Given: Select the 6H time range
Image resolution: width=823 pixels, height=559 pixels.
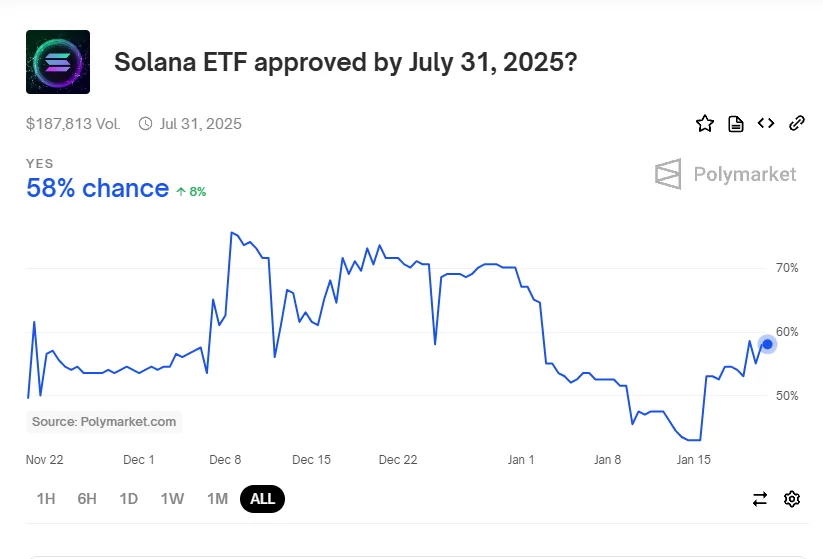Looking at the screenshot, I should point(87,499).
